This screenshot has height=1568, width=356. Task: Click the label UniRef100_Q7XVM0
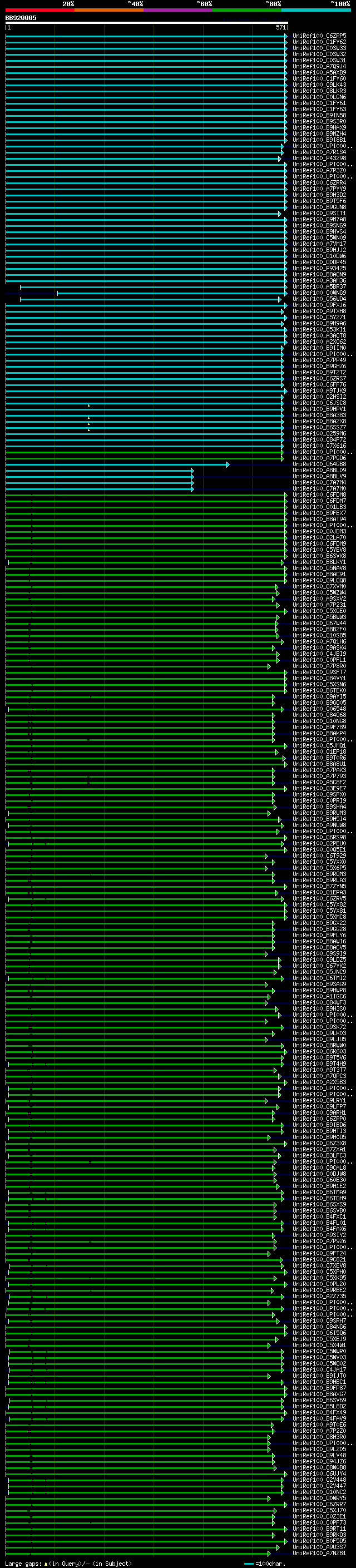(319, 587)
